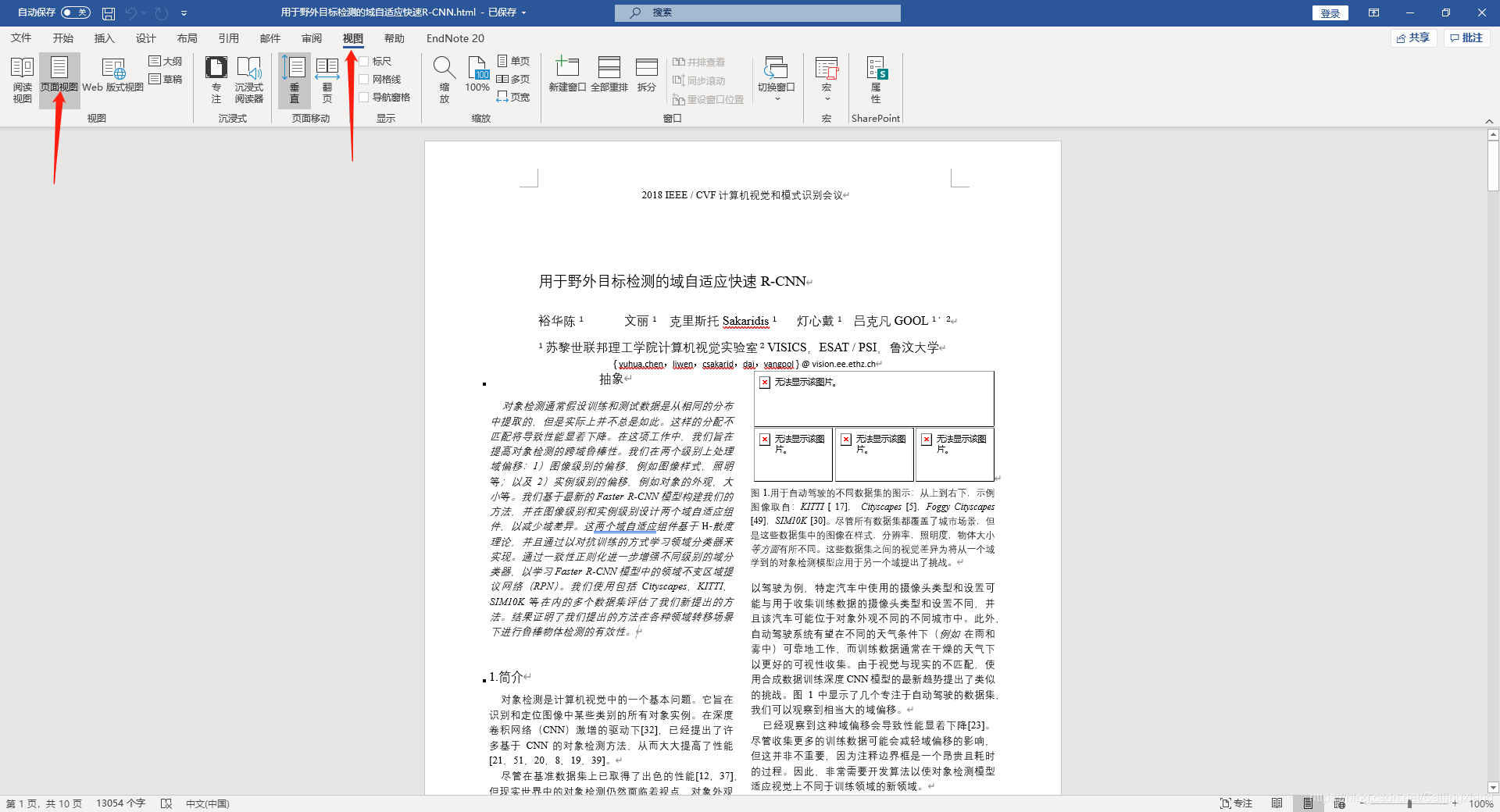
Task: Reset zoom to 100% in ribbon
Action: (477, 75)
